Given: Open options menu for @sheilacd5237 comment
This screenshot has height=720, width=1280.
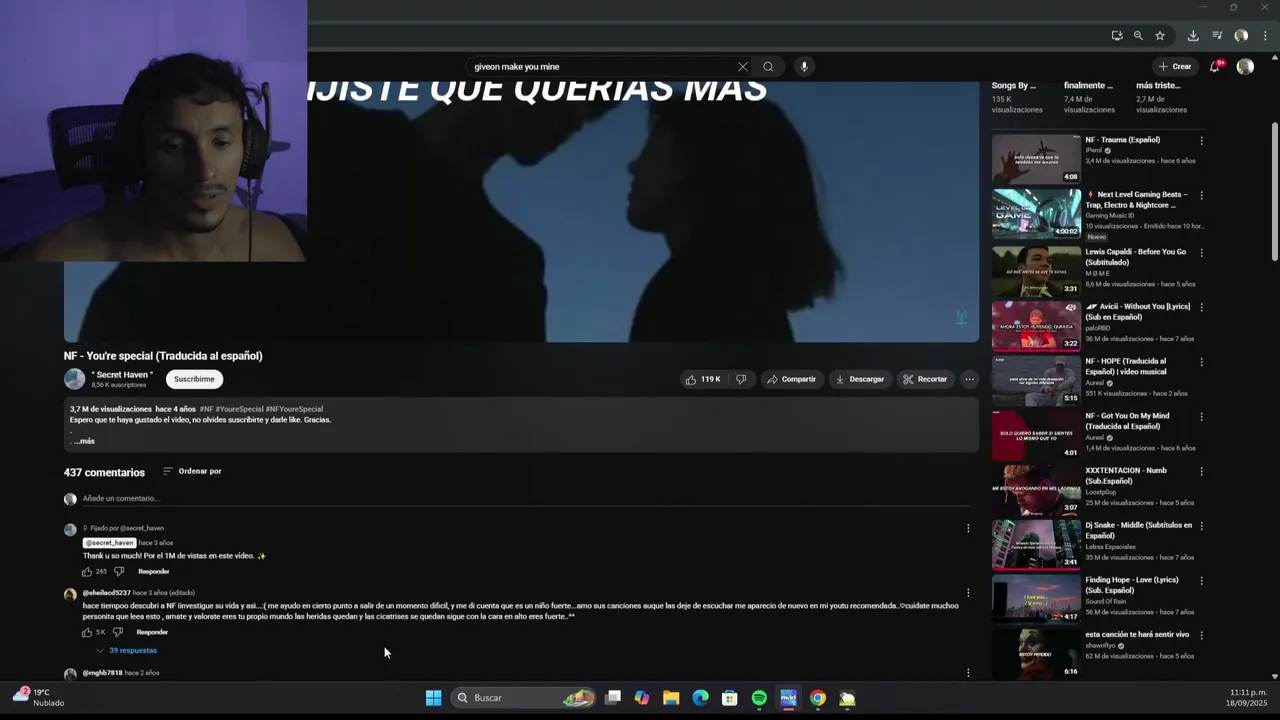Looking at the screenshot, I should click(968, 593).
